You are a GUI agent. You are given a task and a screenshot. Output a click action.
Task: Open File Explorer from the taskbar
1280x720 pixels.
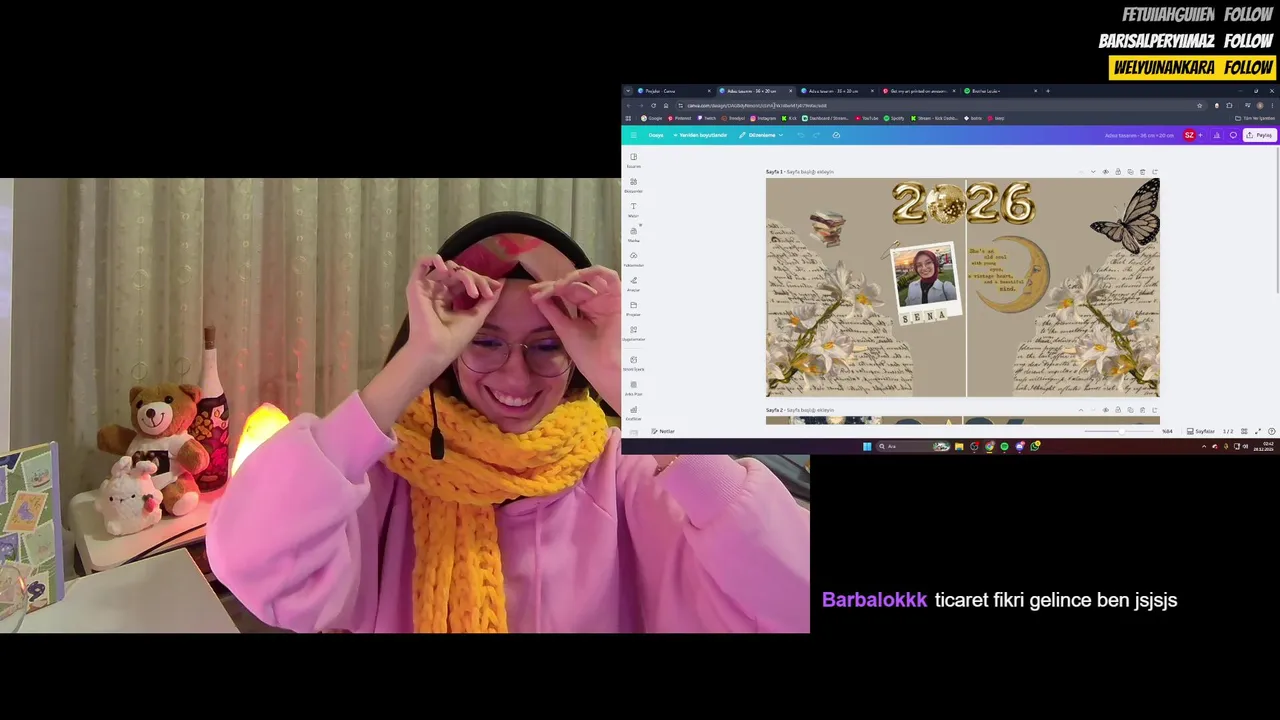pos(959,446)
